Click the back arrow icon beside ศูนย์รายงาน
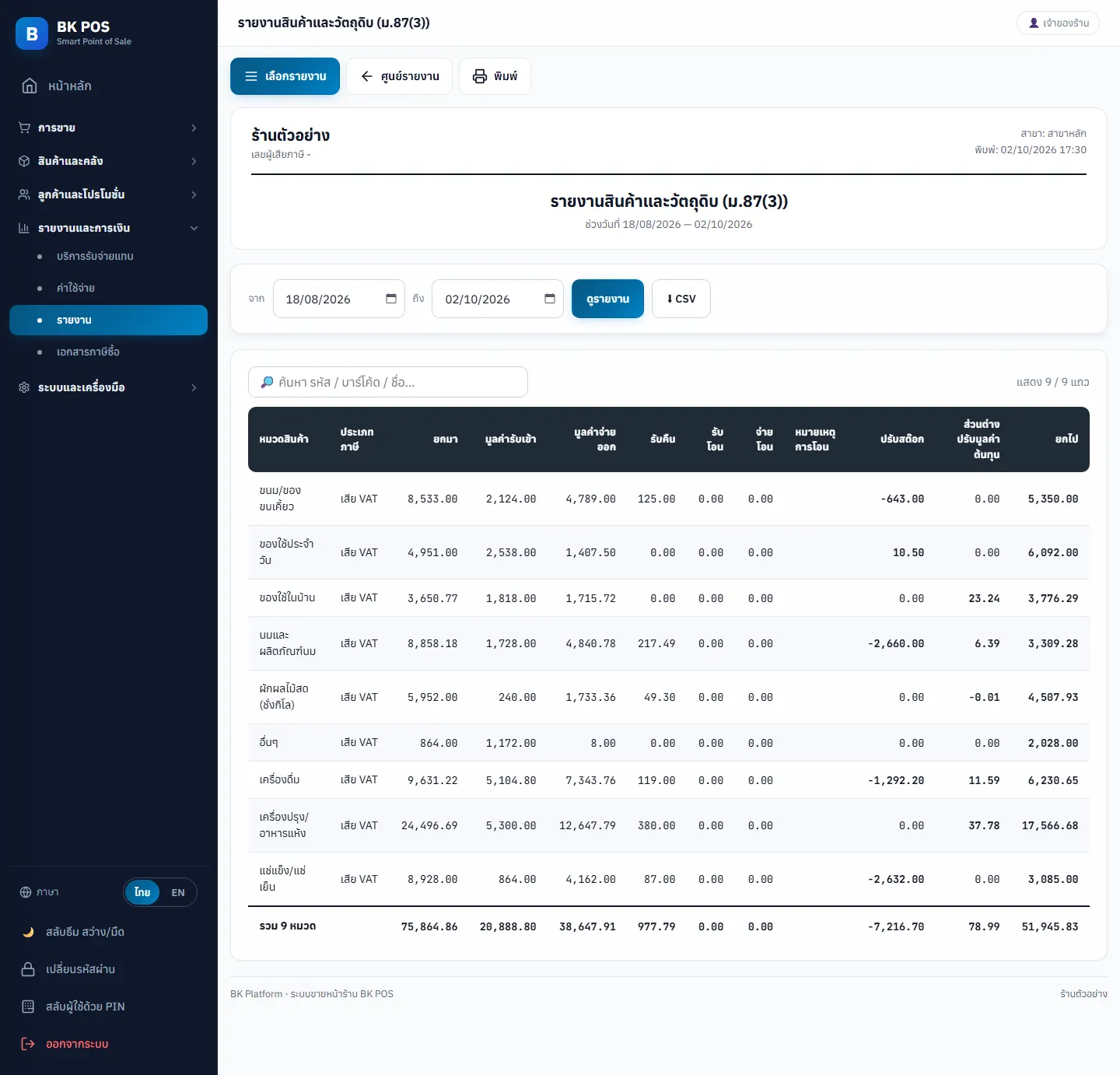Screen dimensions: 1120x1075 367,76
